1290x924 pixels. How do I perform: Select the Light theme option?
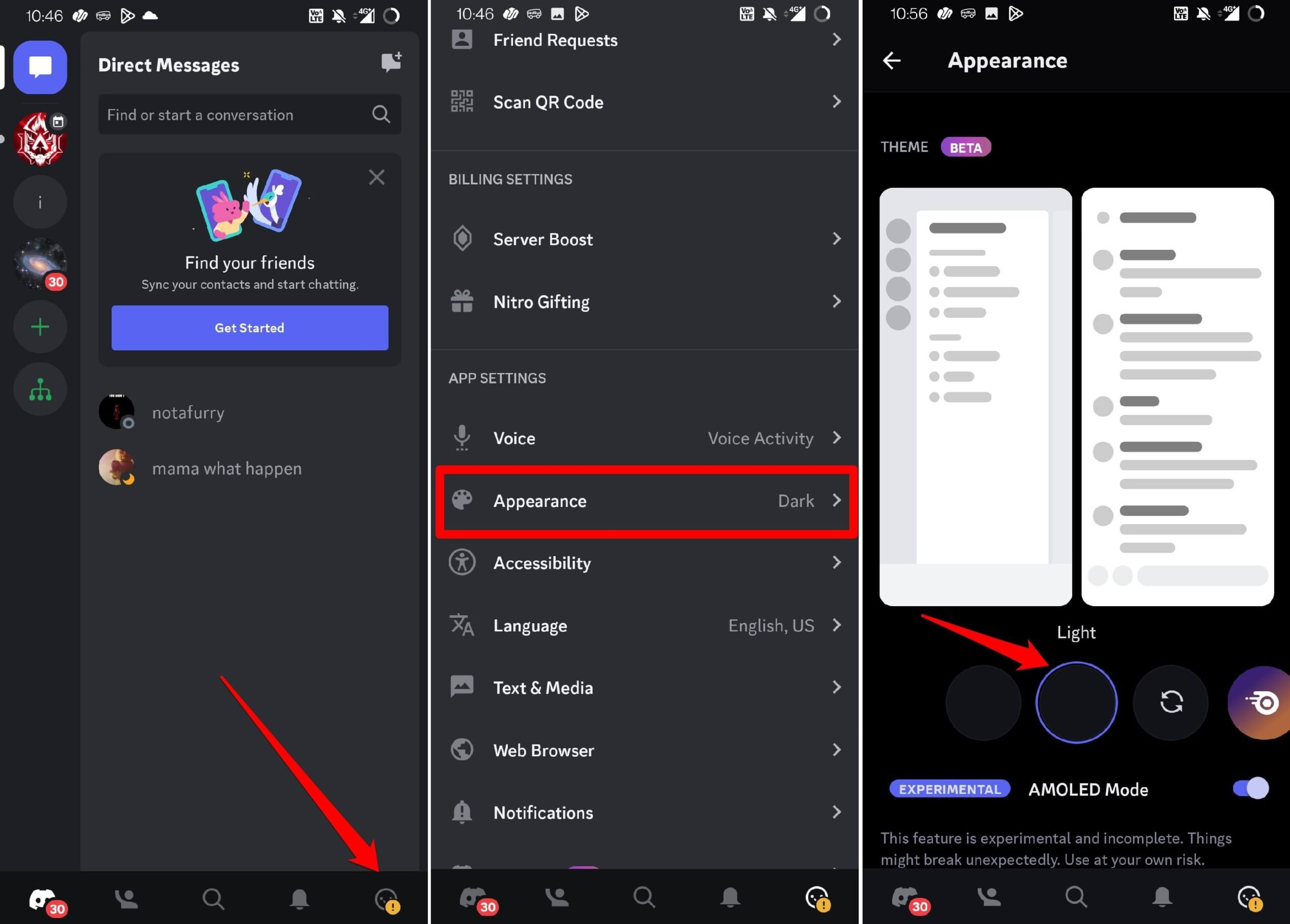[1075, 700]
